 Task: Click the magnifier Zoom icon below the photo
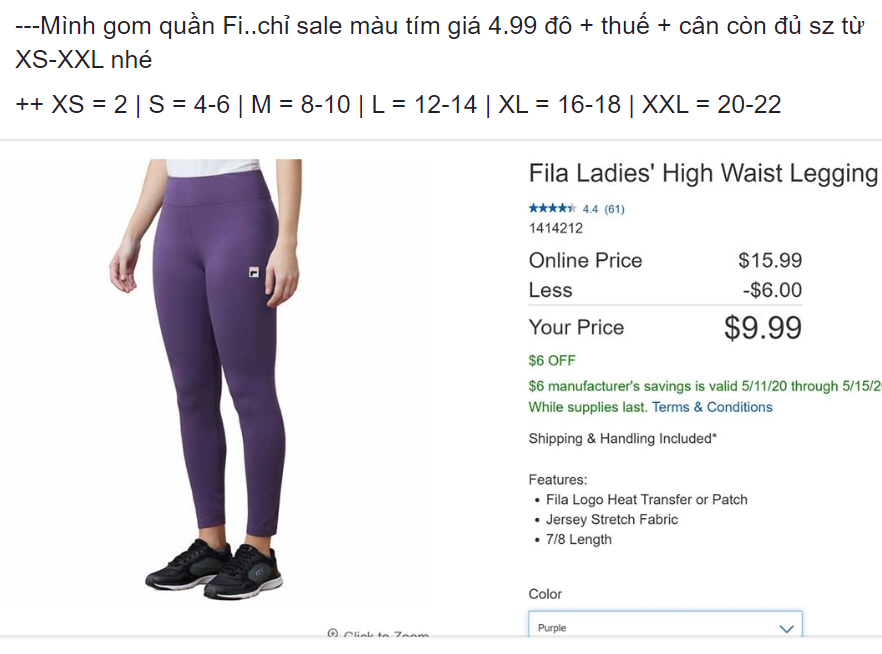[332, 633]
